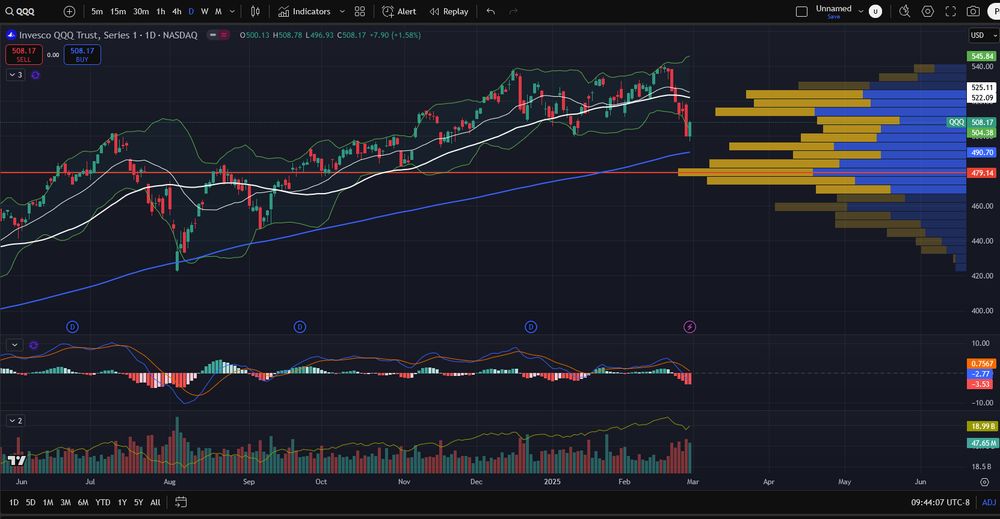Select the 1Y date range

pos(122,502)
